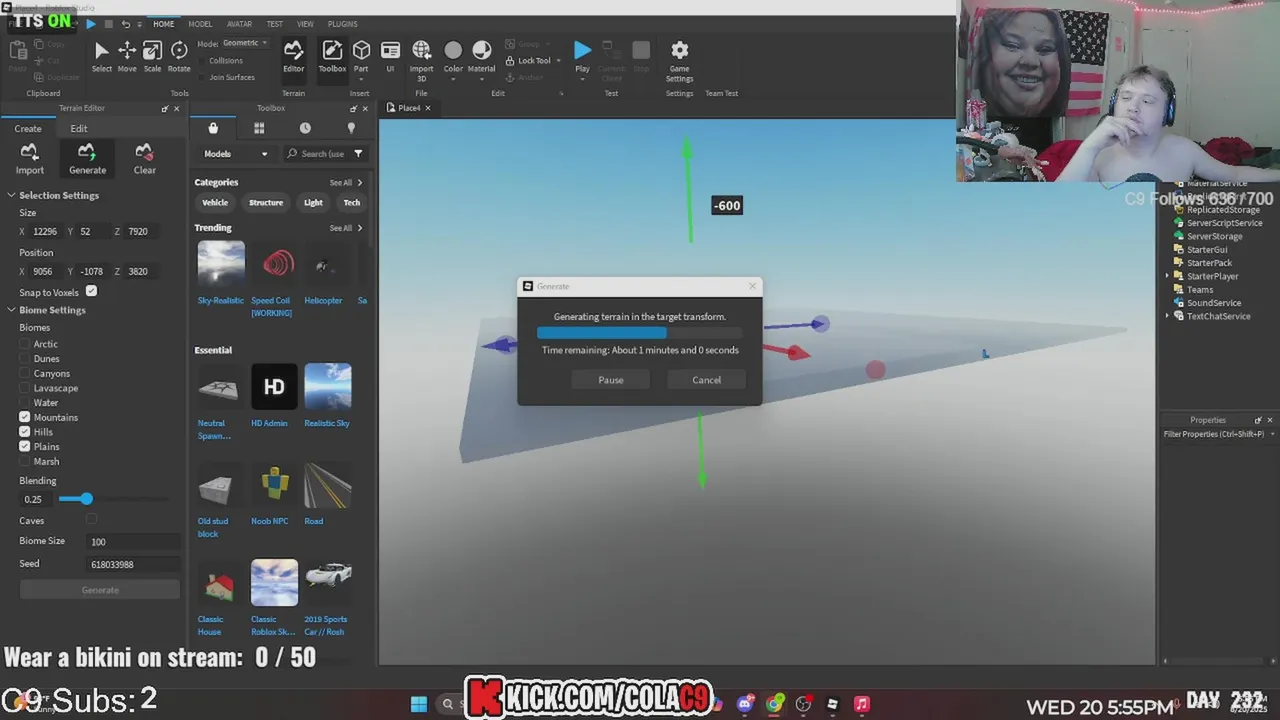Open Chrome from the taskbar
Image resolution: width=1280 pixels, height=720 pixels.
tap(774, 704)
